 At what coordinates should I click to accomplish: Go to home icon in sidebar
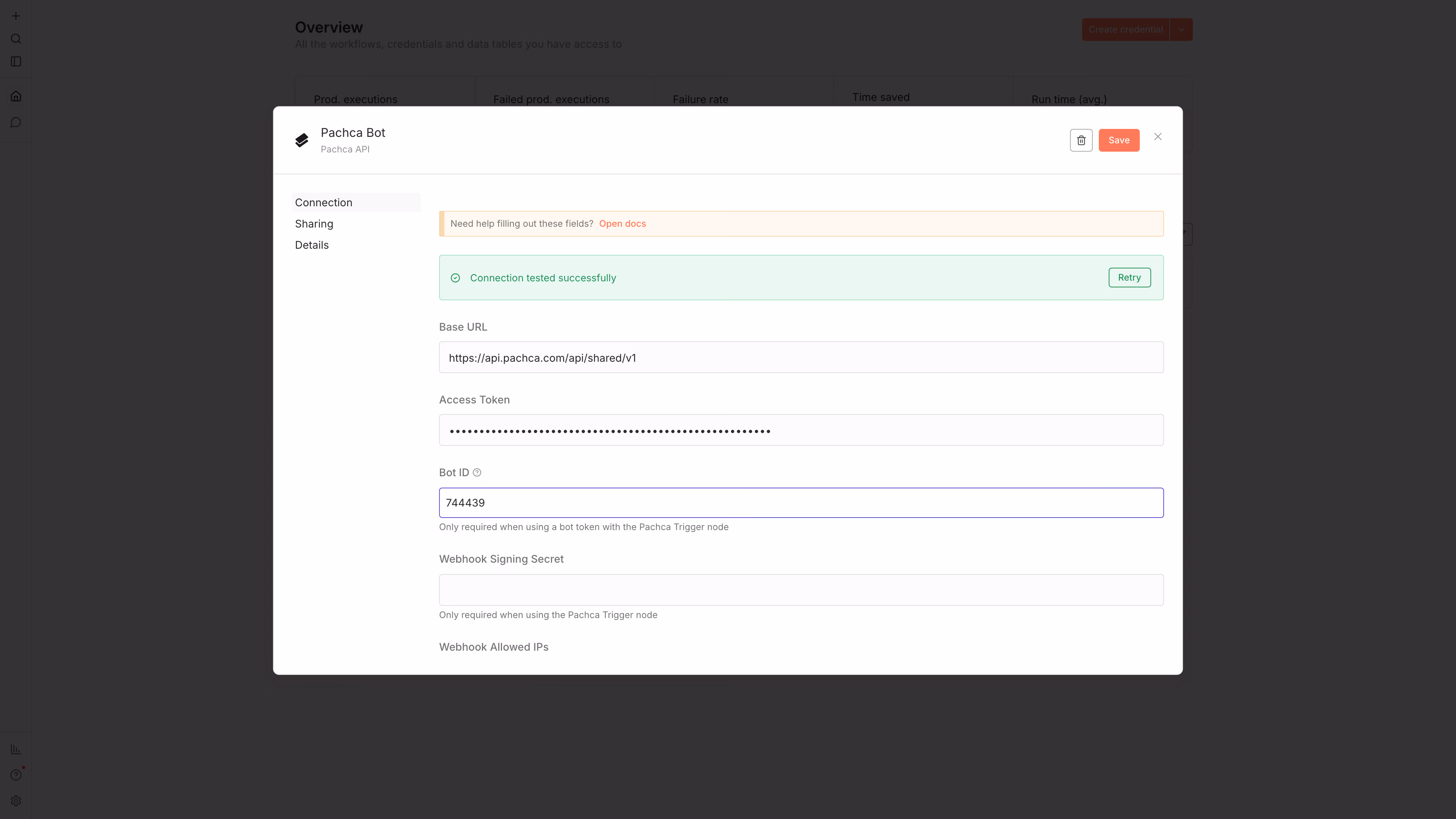tap(16, 96)
